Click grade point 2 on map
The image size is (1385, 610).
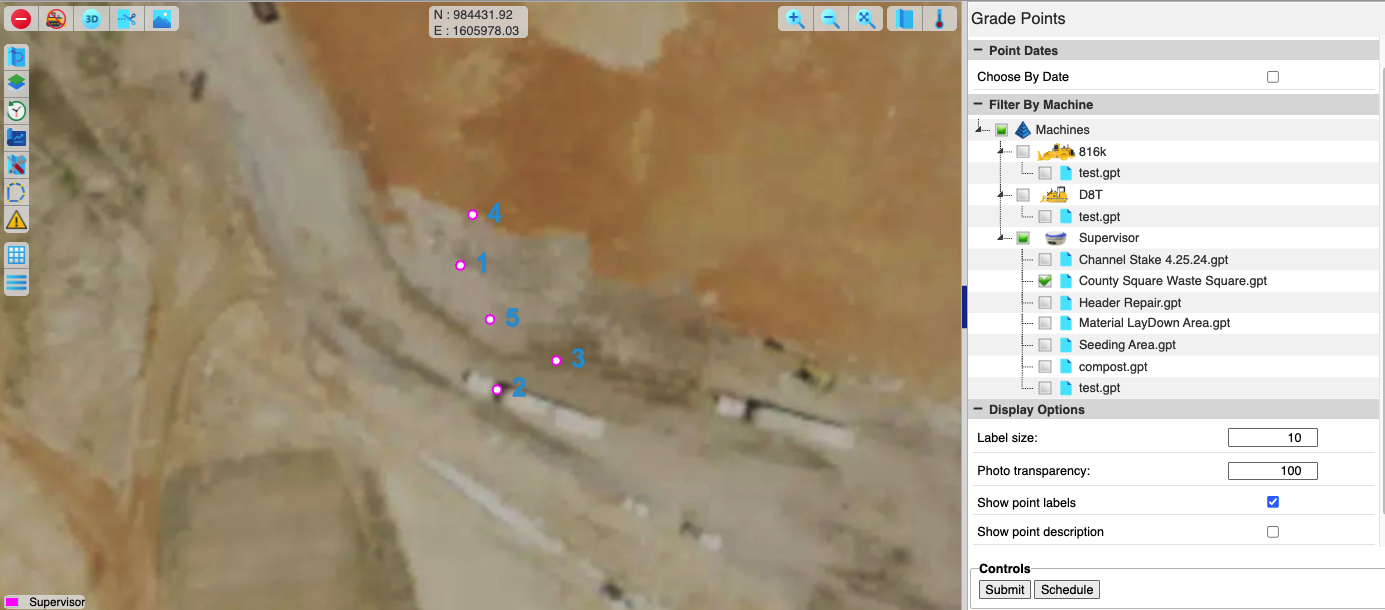(497, 390)
